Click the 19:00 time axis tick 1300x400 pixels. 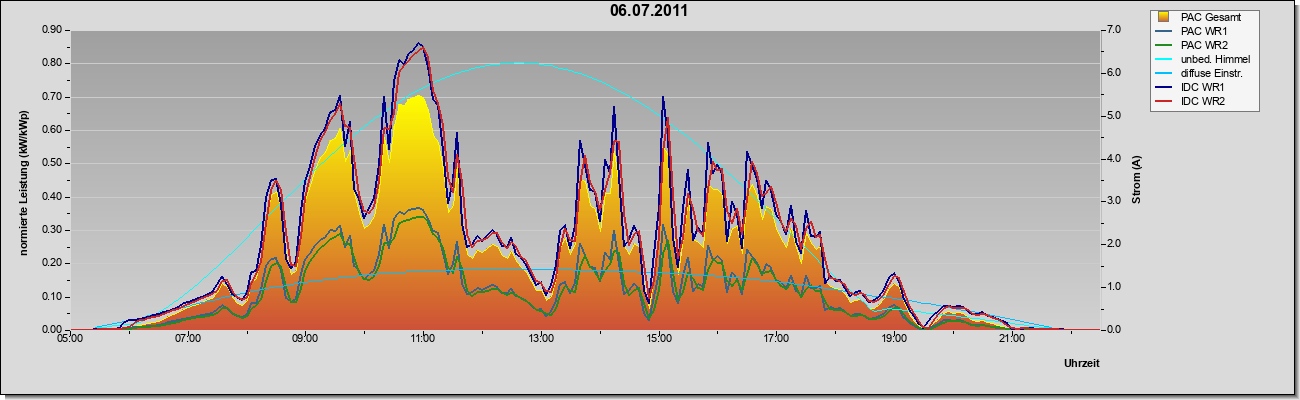tap(895, 339)
